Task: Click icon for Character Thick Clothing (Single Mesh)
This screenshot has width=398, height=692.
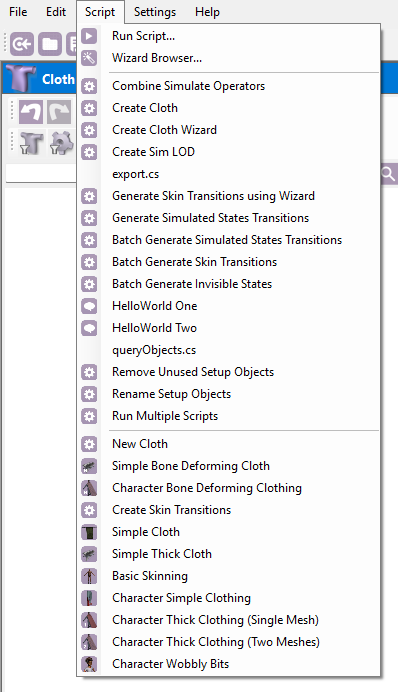Action: point(89,620)
